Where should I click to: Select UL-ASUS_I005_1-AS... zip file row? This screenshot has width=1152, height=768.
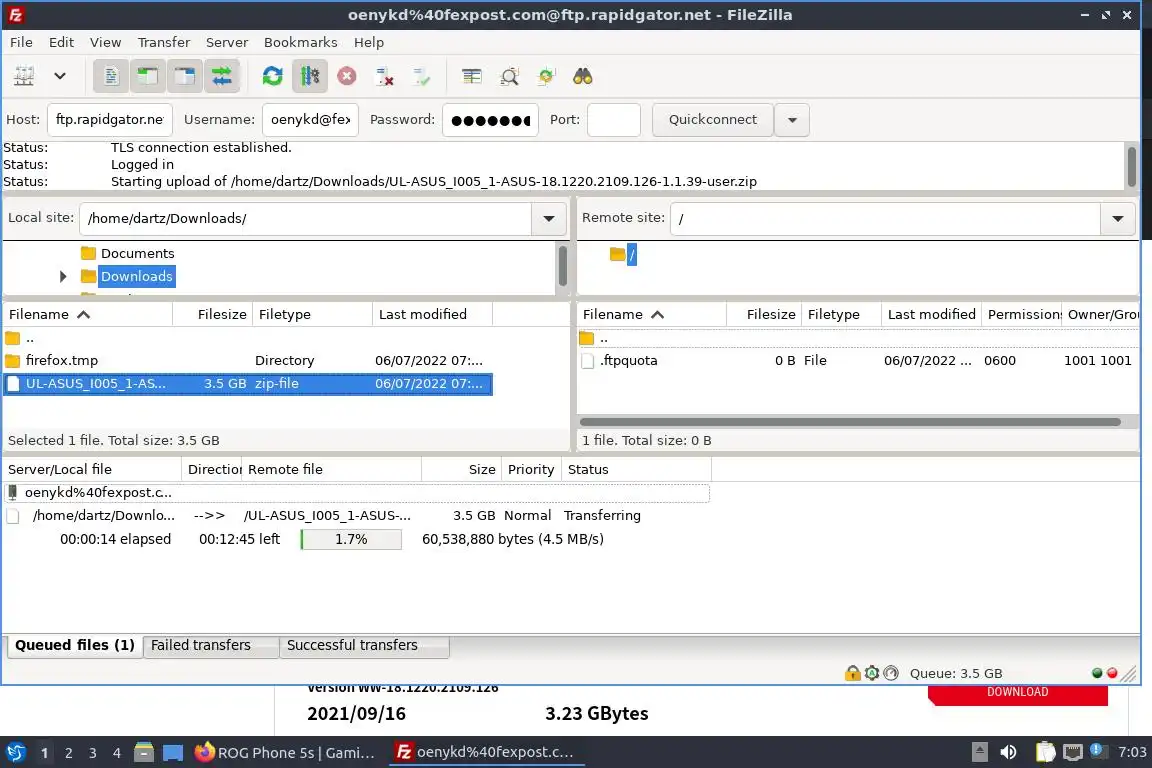coord(248,384)
